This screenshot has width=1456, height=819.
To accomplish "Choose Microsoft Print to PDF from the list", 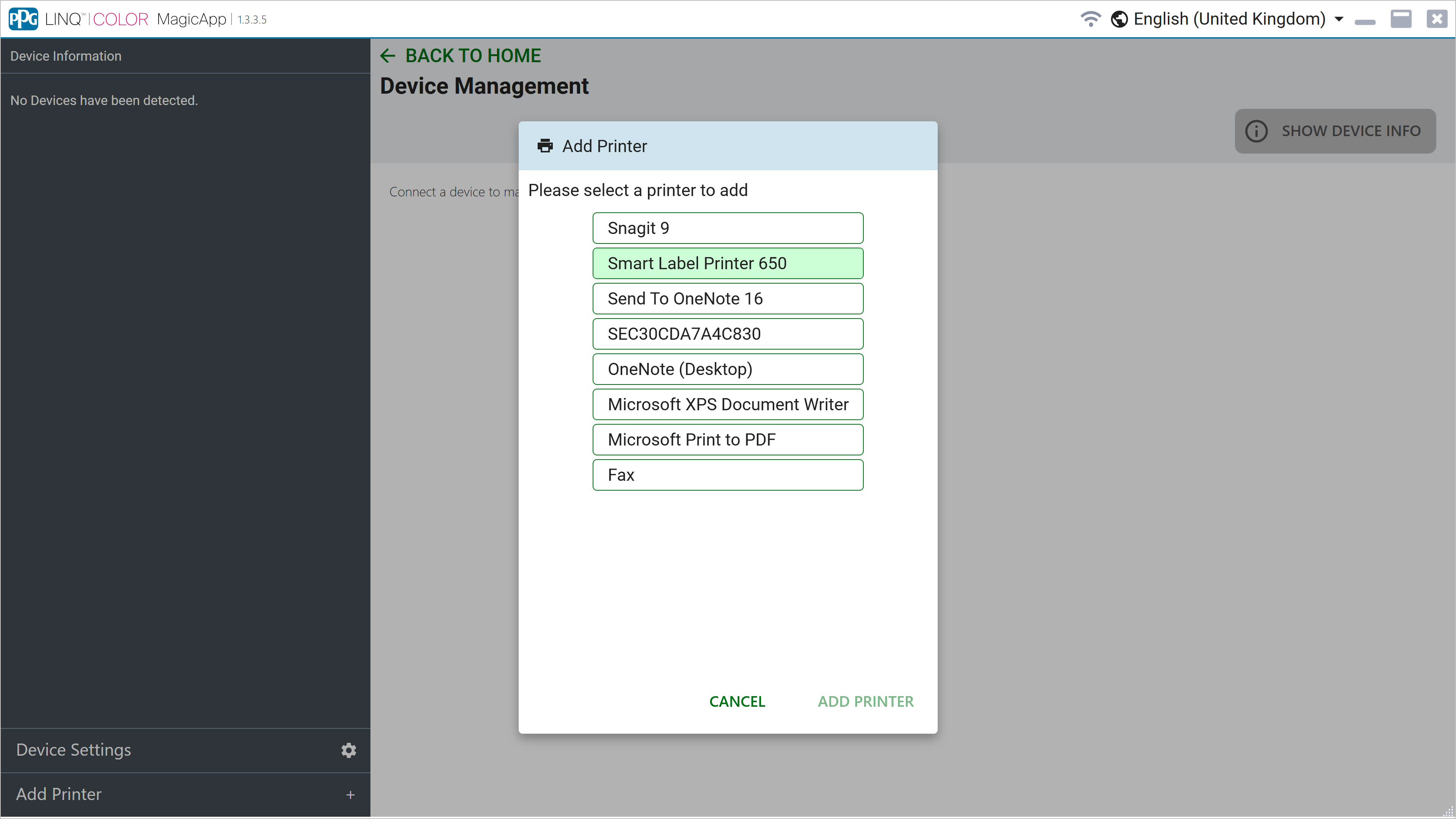I will (x=728, y=440).
